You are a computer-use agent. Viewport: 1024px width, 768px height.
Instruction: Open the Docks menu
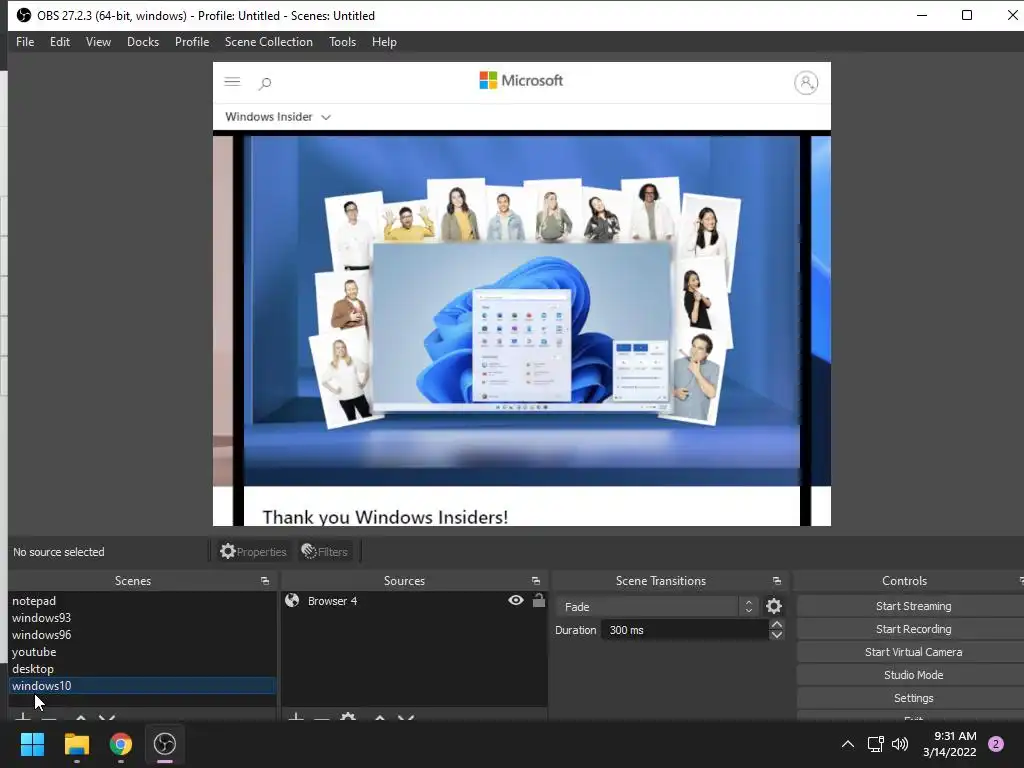click(143, 42)
